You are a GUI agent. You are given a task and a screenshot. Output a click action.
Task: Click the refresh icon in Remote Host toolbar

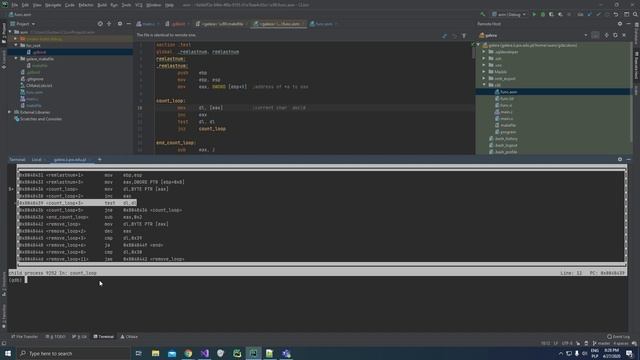click(x=615, y=36)
